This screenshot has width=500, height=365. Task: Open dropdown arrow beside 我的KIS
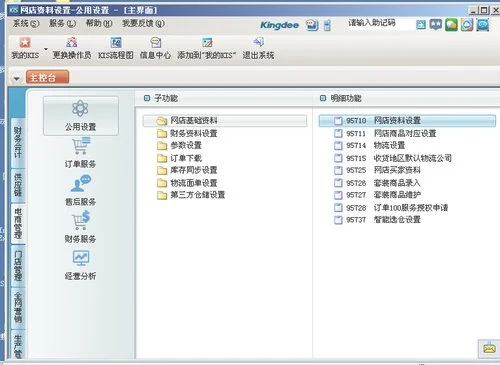46,49
